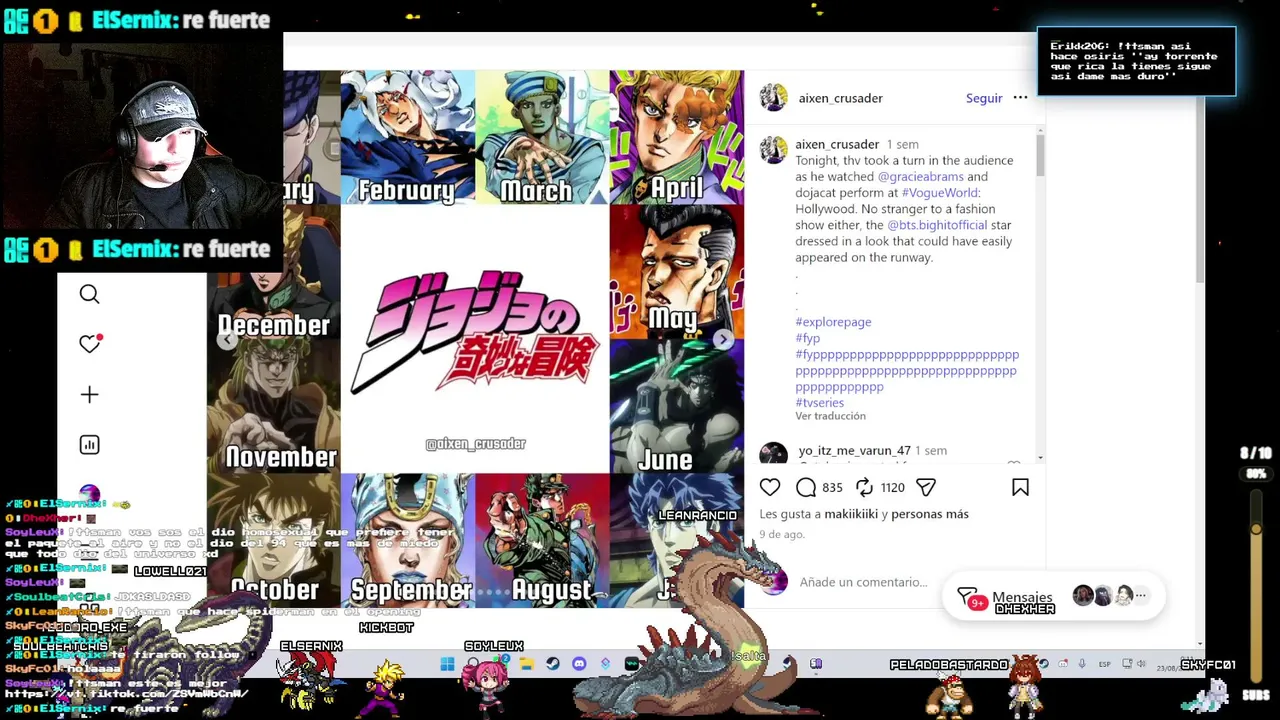Click the '9 de ago.' post date
The height and width of the screenshot is (720, 1280).
781,535
